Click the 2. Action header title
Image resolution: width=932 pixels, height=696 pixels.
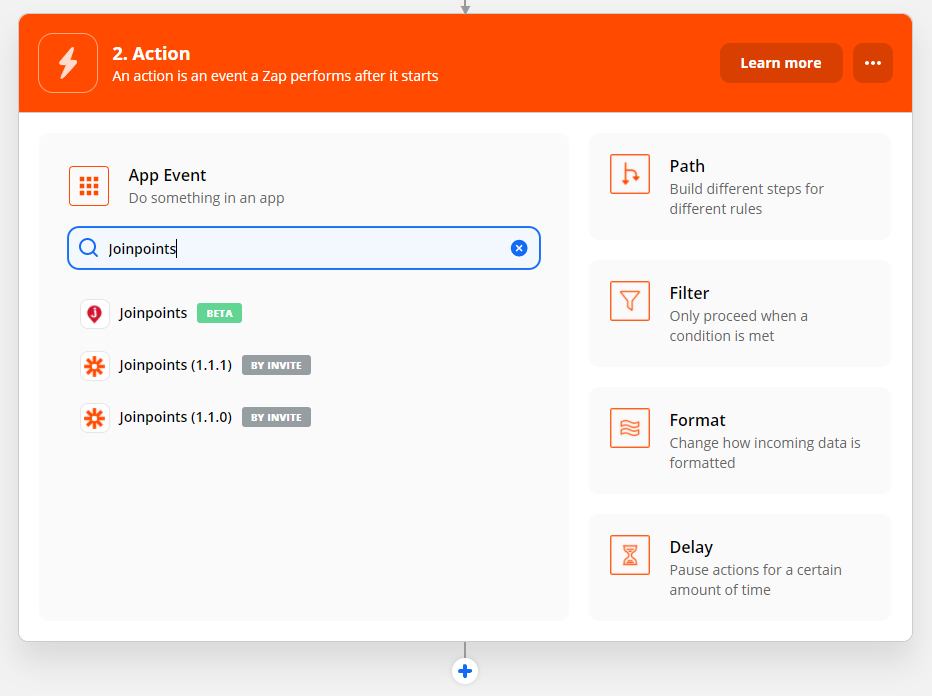click(151, 53)
